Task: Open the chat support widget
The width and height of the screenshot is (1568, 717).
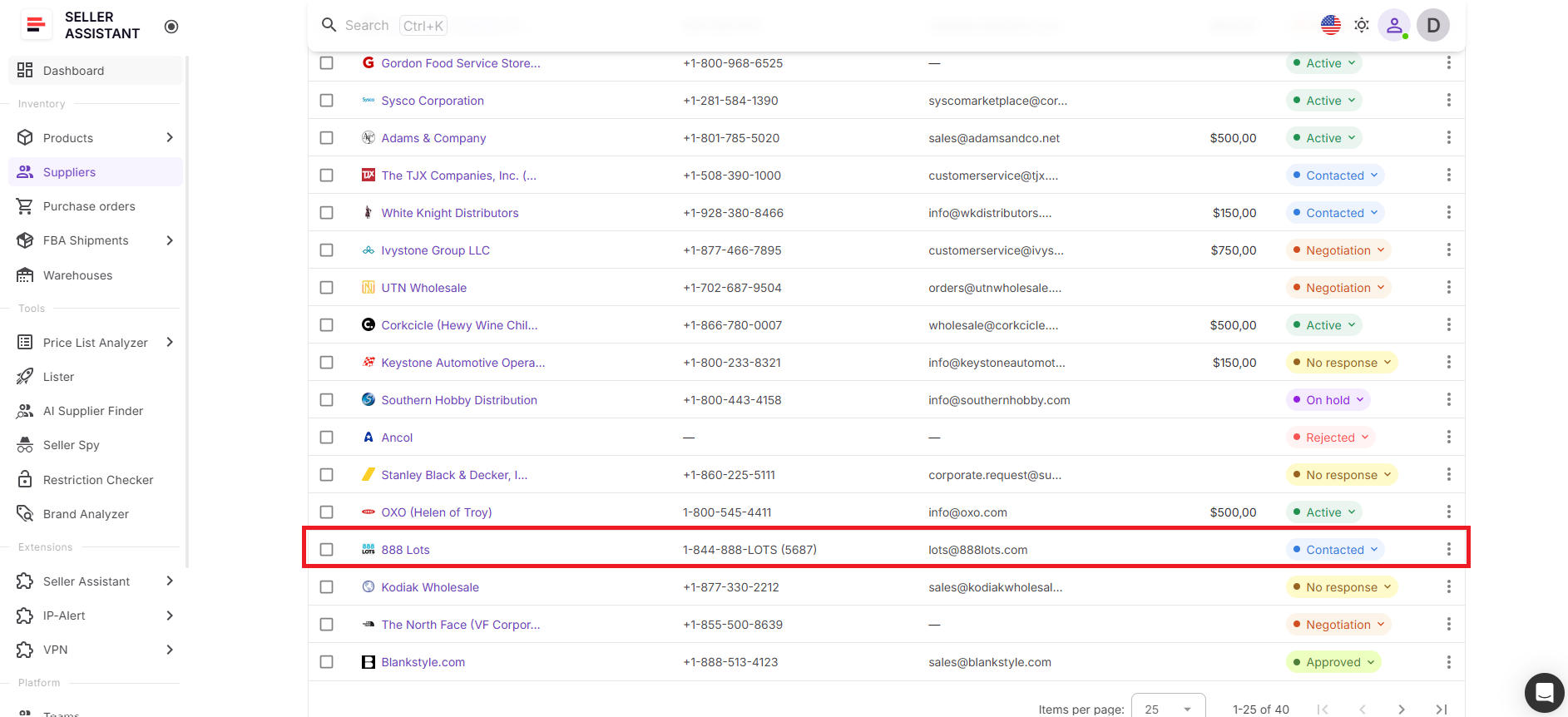Action: (1545, 693)
